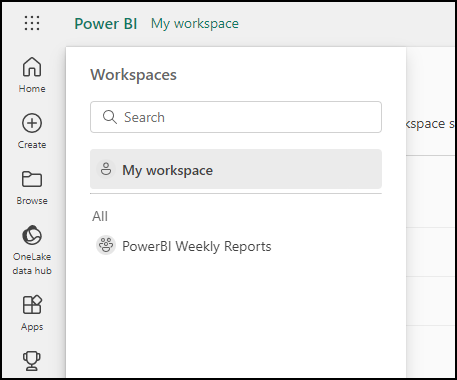Click the PowerBI Weekly Reports group icon
This screenshot has width=457, height=380.
point(106,245)
